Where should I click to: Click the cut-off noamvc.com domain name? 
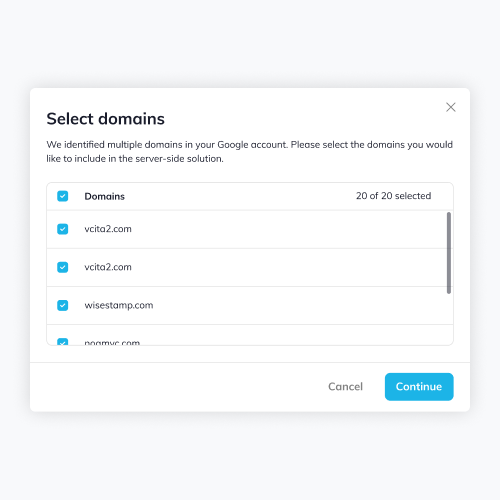pyautogui.click(x=112, y=342)
